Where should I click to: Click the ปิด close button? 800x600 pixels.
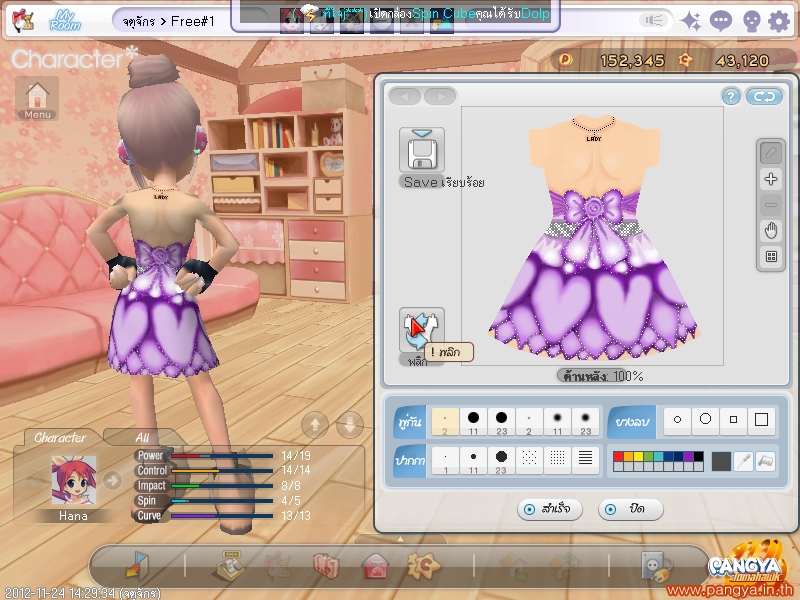pos(630,509)
